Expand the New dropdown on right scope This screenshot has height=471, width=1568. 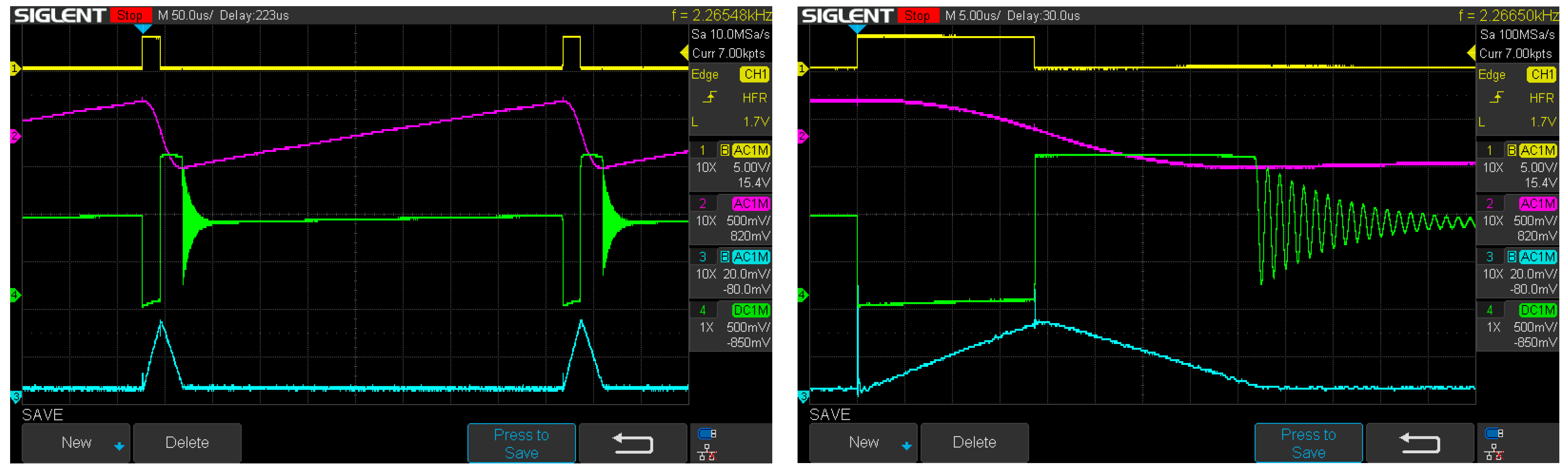tap(863, 443)
